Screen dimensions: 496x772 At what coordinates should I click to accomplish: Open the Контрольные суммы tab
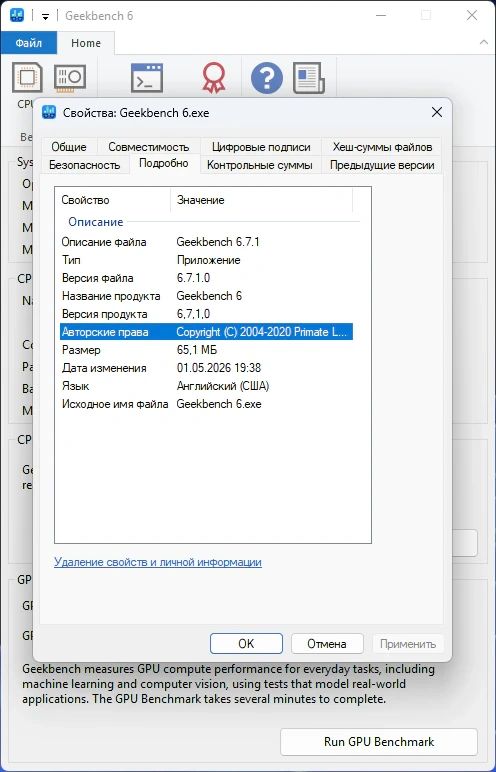(260, 164)
